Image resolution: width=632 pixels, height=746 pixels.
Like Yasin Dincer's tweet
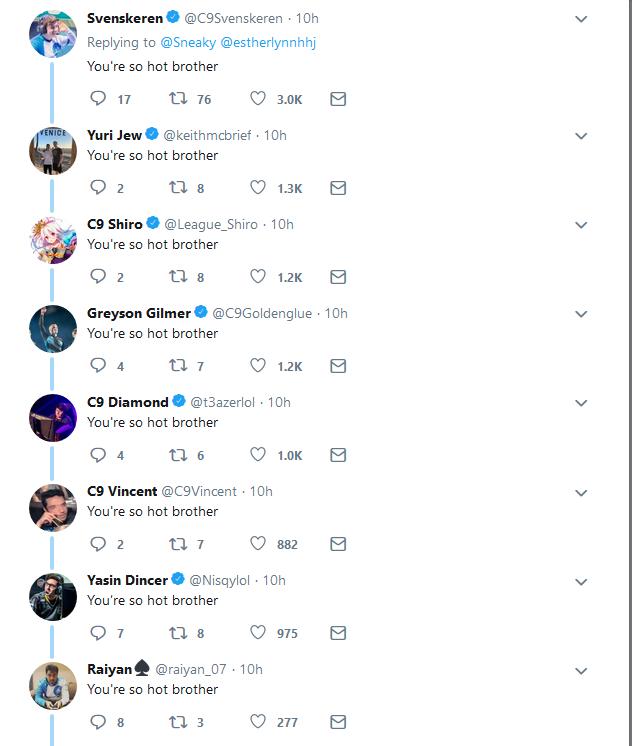[x=258, y=633]
